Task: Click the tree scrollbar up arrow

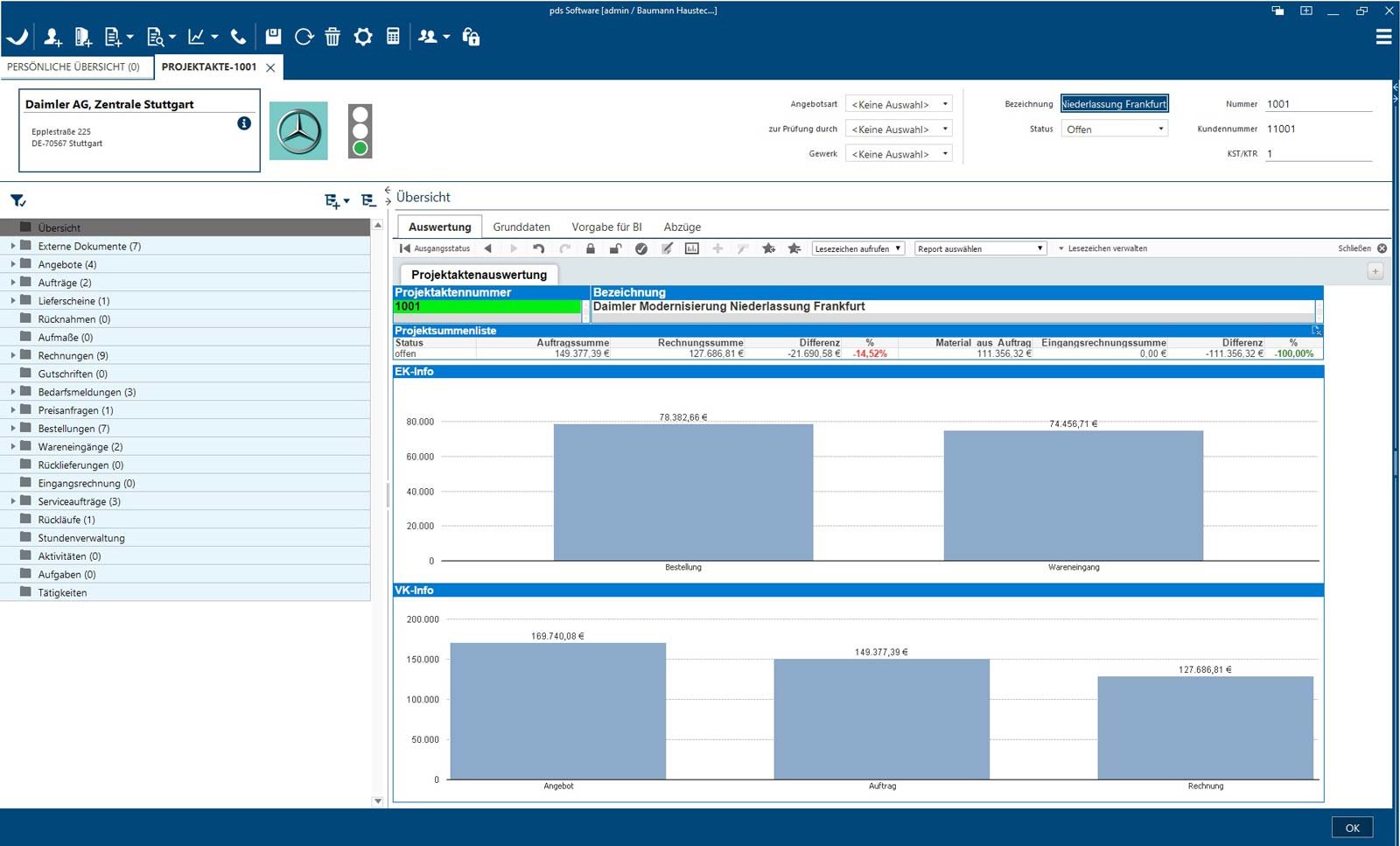Action: [378, 225]
